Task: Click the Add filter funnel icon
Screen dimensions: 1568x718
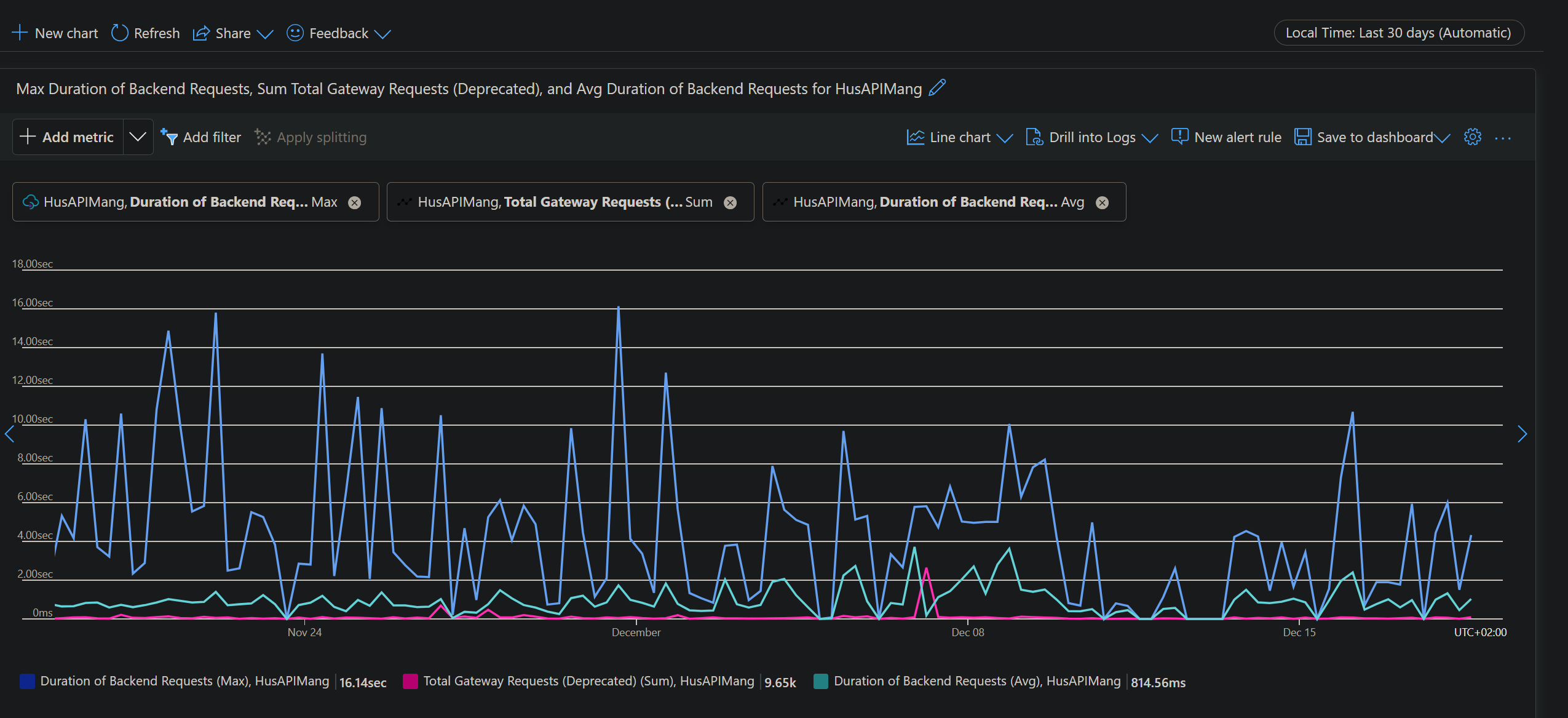Action: coord(169,137)
